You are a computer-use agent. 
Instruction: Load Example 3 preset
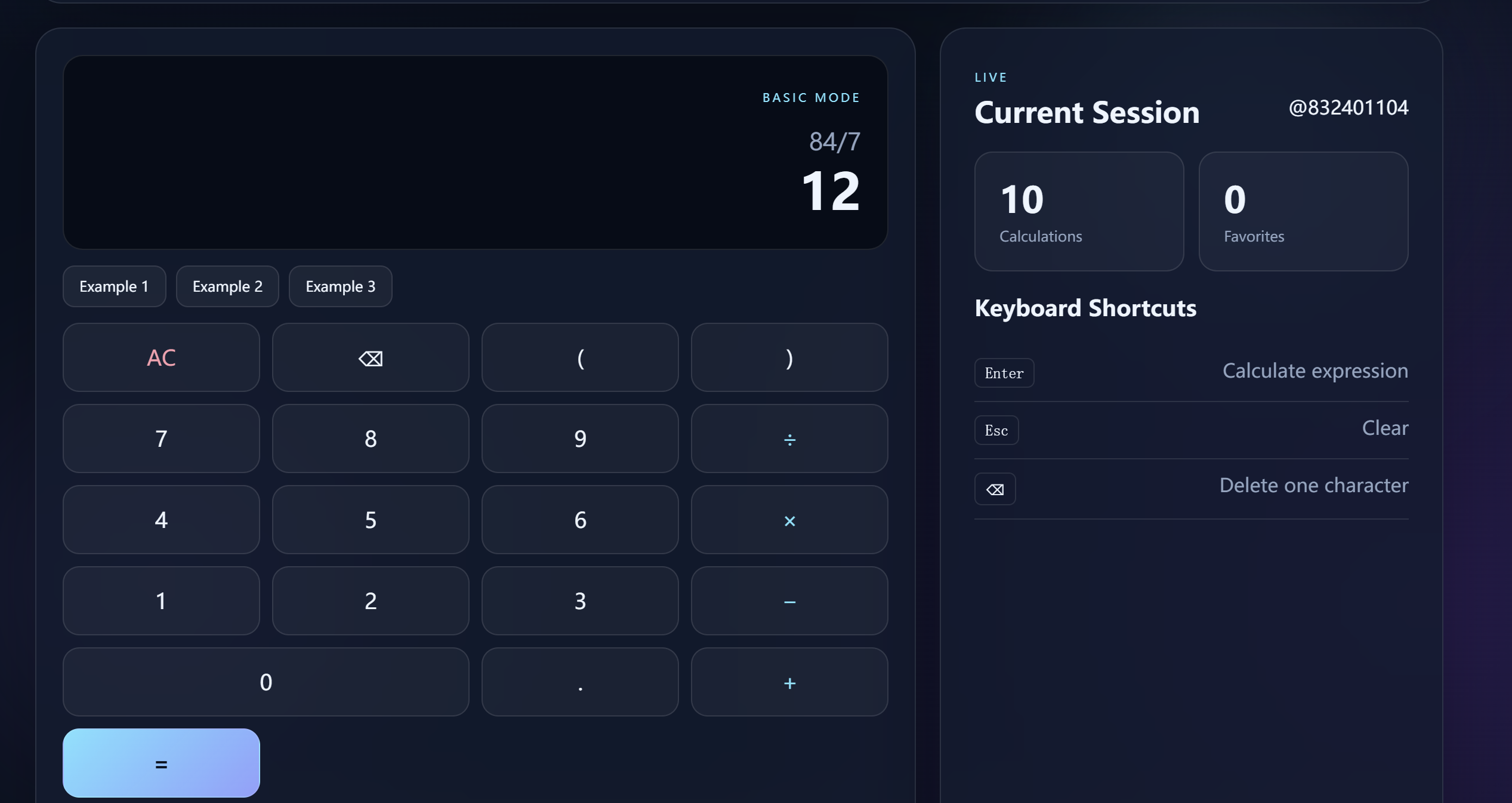340,286
